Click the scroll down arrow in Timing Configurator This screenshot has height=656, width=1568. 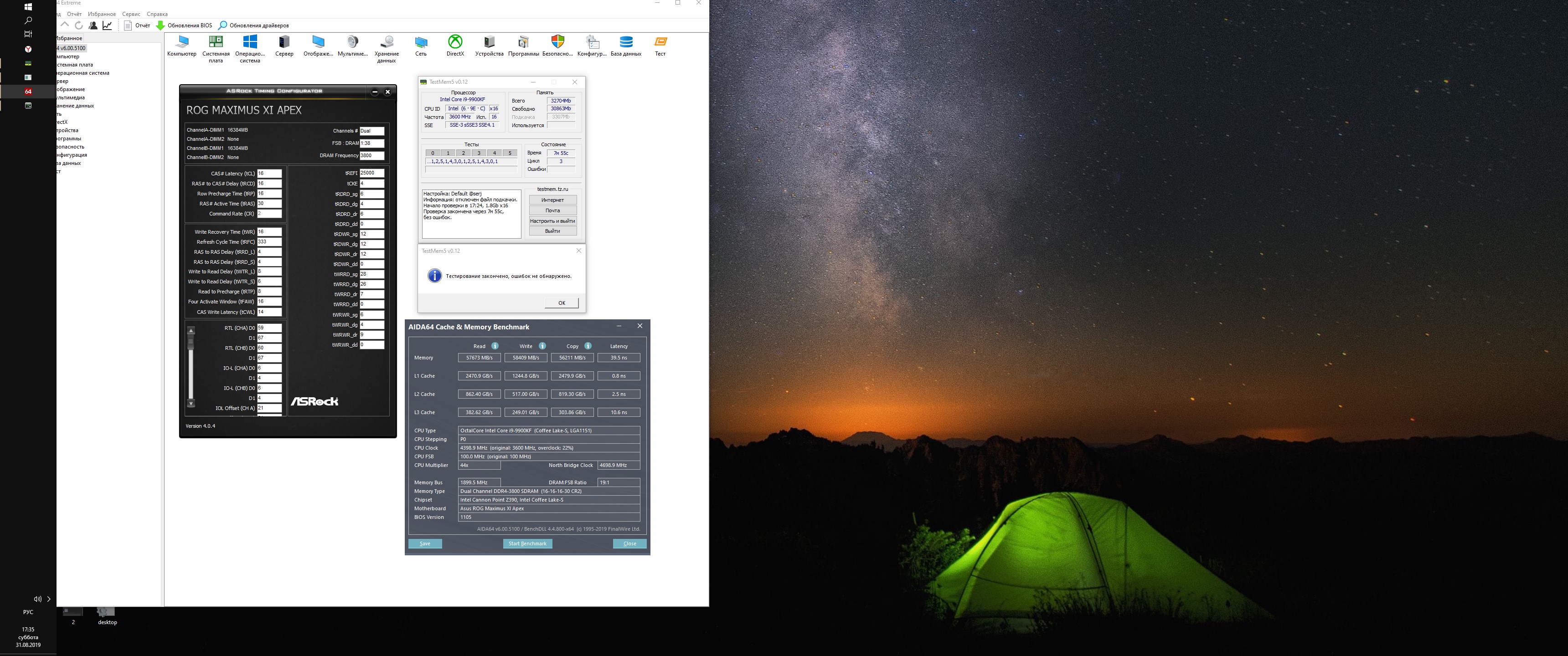pyautogui.click(x=191, y=404)
